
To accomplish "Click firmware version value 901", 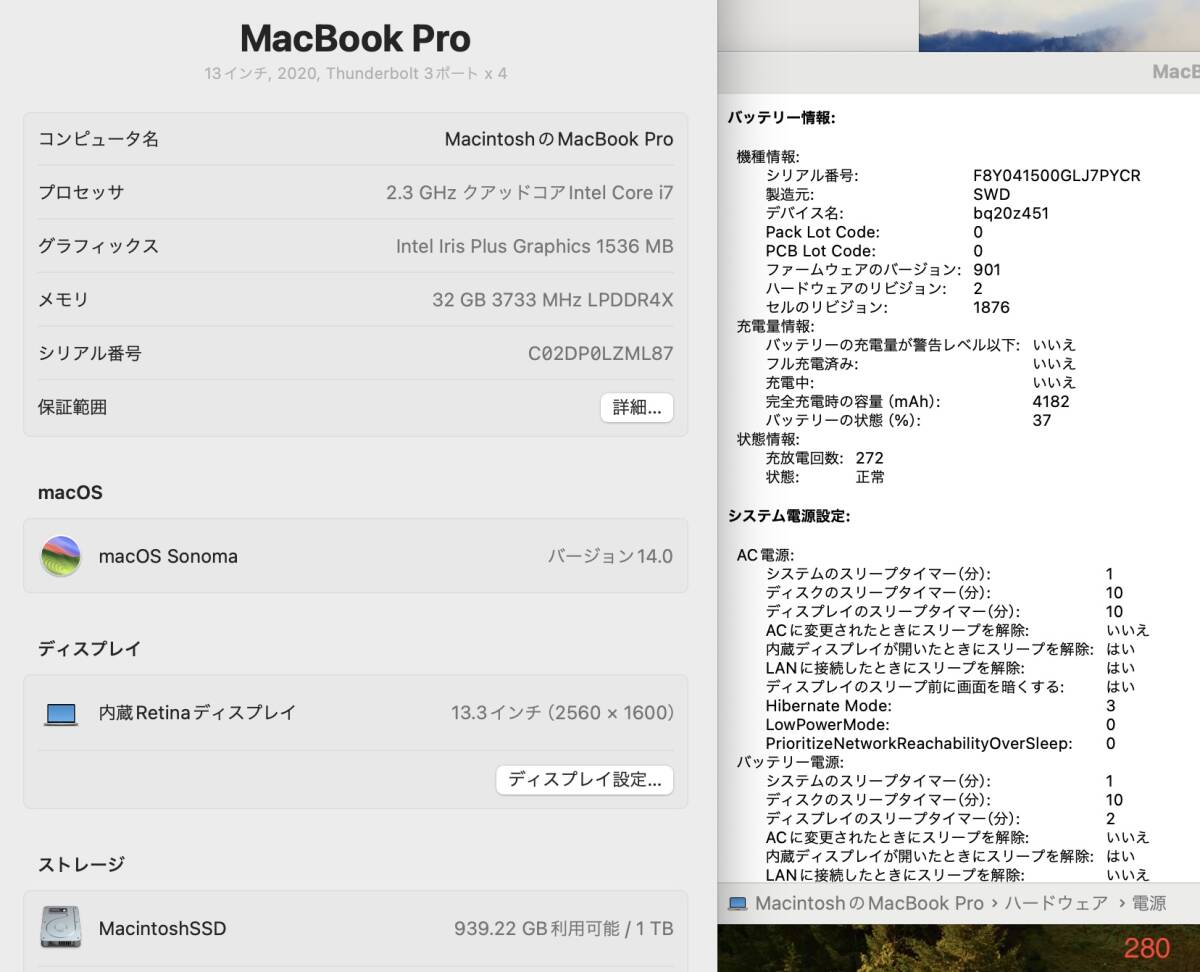I will pyautogui.click(x=986, y=269).
